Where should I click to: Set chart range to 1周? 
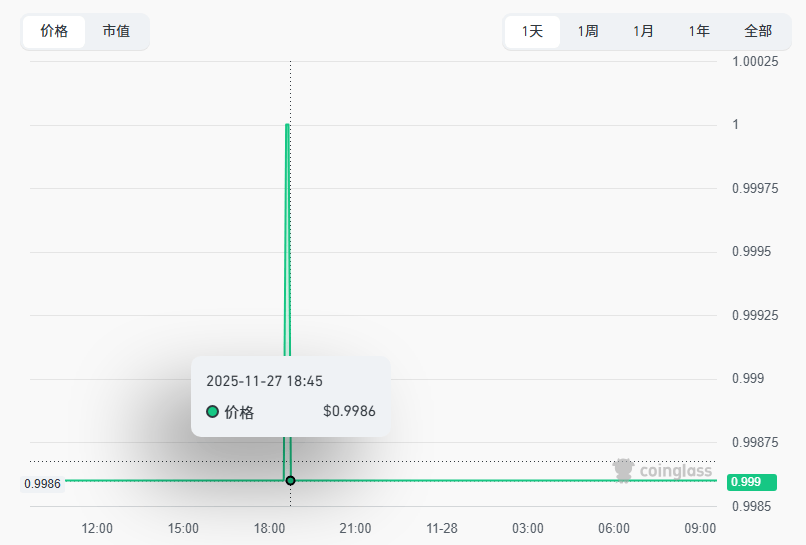588,31
